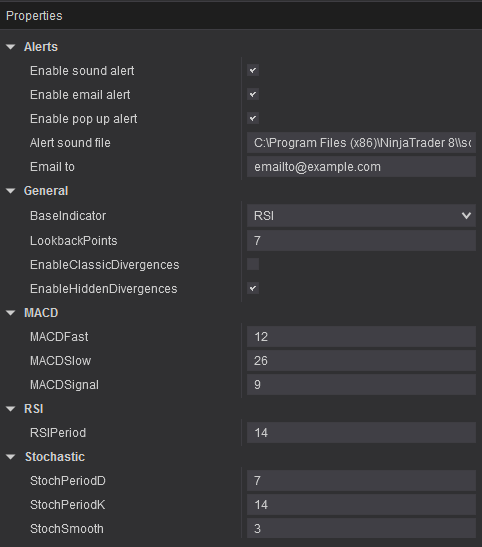Open the BaseIndicator dropdown showing RSI
The width and height of the screenshot is (482, 547).
click(361, 216)
